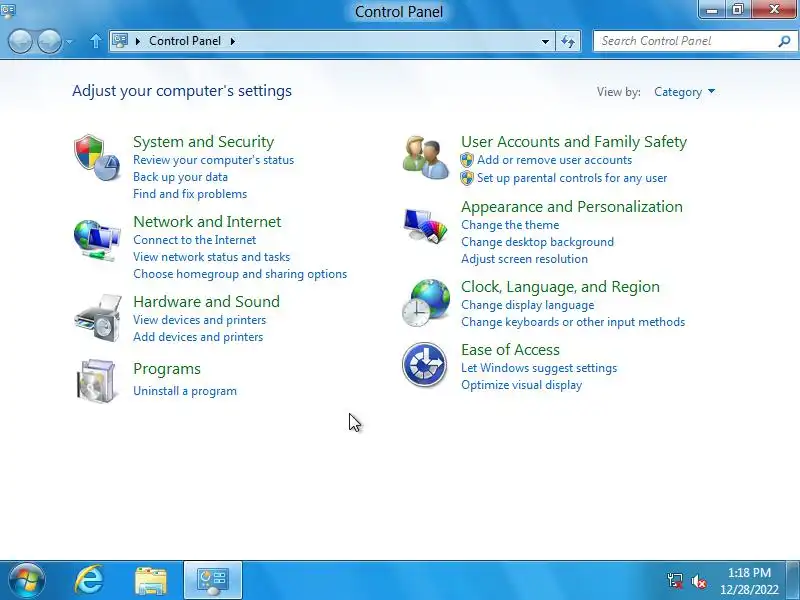This screenshot has width=800, height=600.
Task: Click the Up arrow navigation icon
Action: tap(95, 41)
